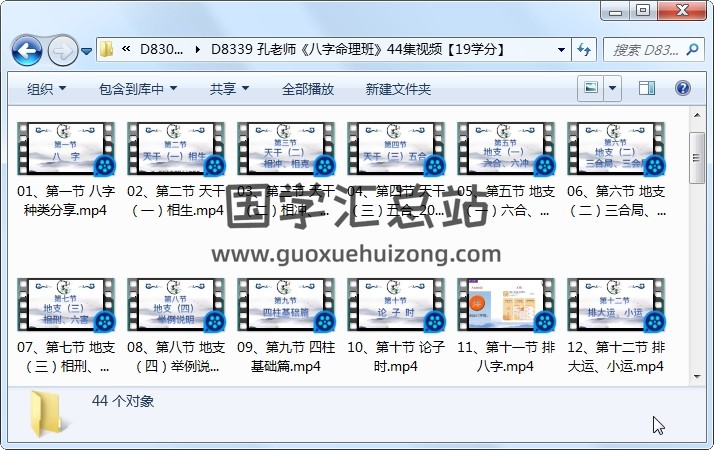This screenshot has width=714, height=450.
Task: Maximize the Explorer window
Action: click(x=643, y=11)
